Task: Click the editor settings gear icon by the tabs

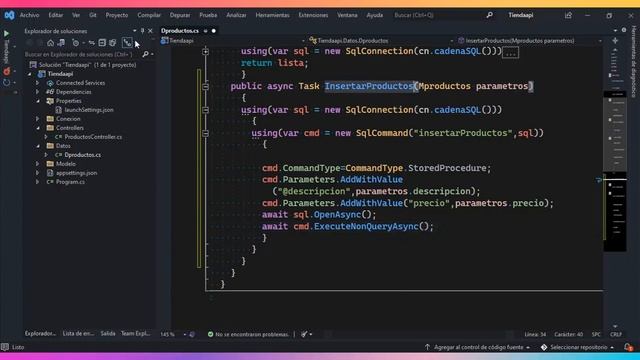Action: click(x=624, y=30)
